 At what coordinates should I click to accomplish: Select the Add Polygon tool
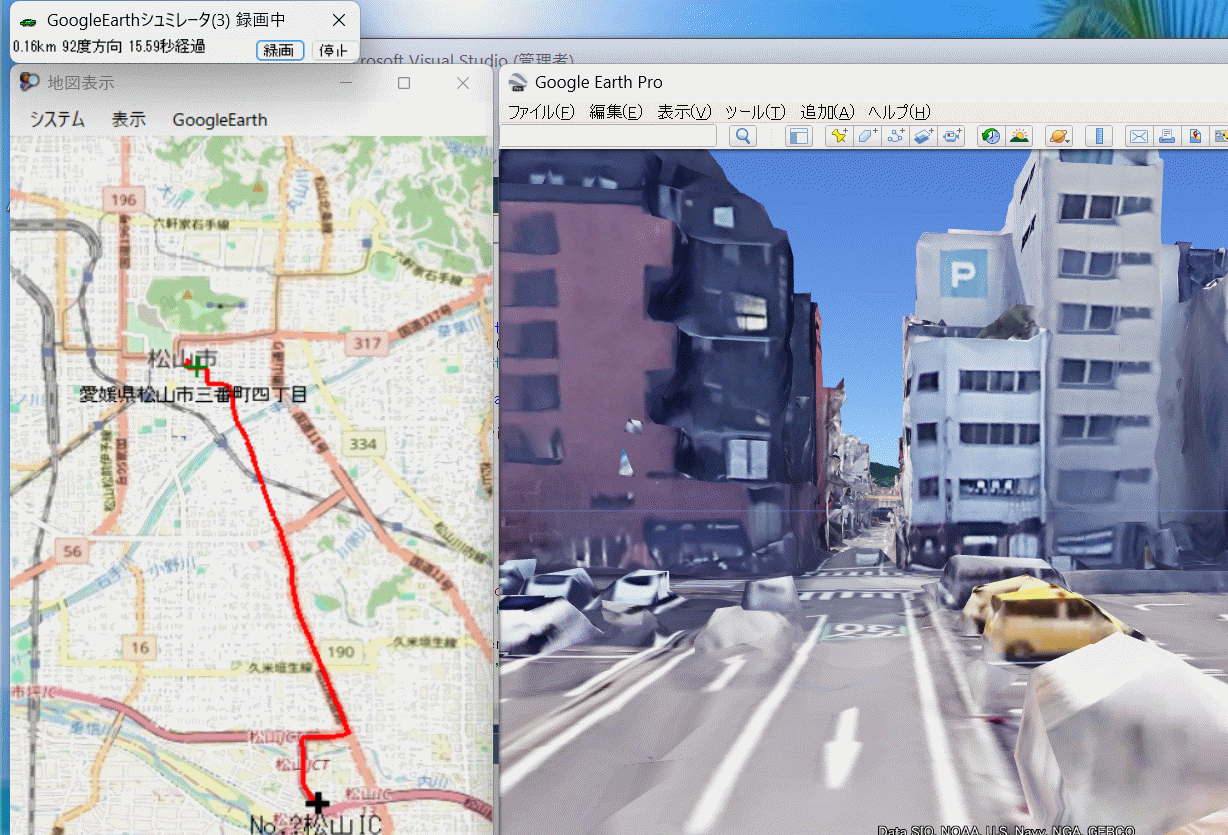pos(867,136)
